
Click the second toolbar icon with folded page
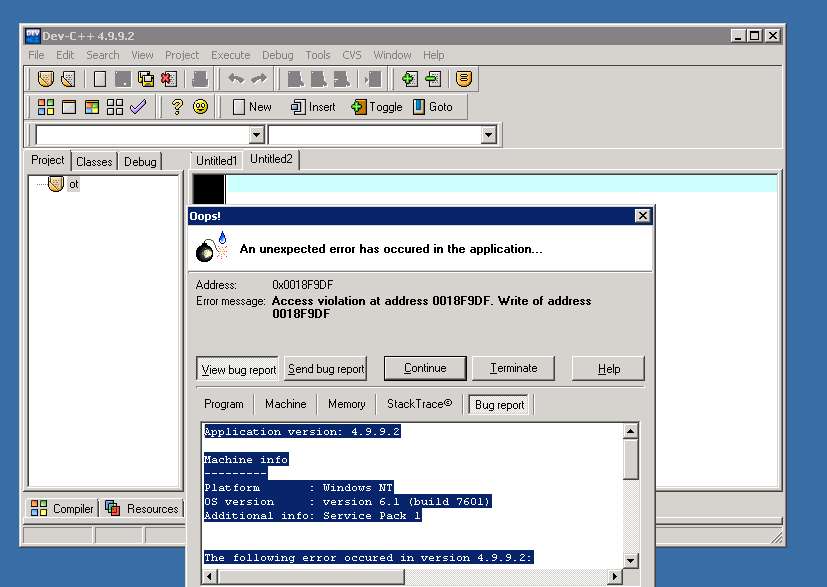click(x=69, y=79)
